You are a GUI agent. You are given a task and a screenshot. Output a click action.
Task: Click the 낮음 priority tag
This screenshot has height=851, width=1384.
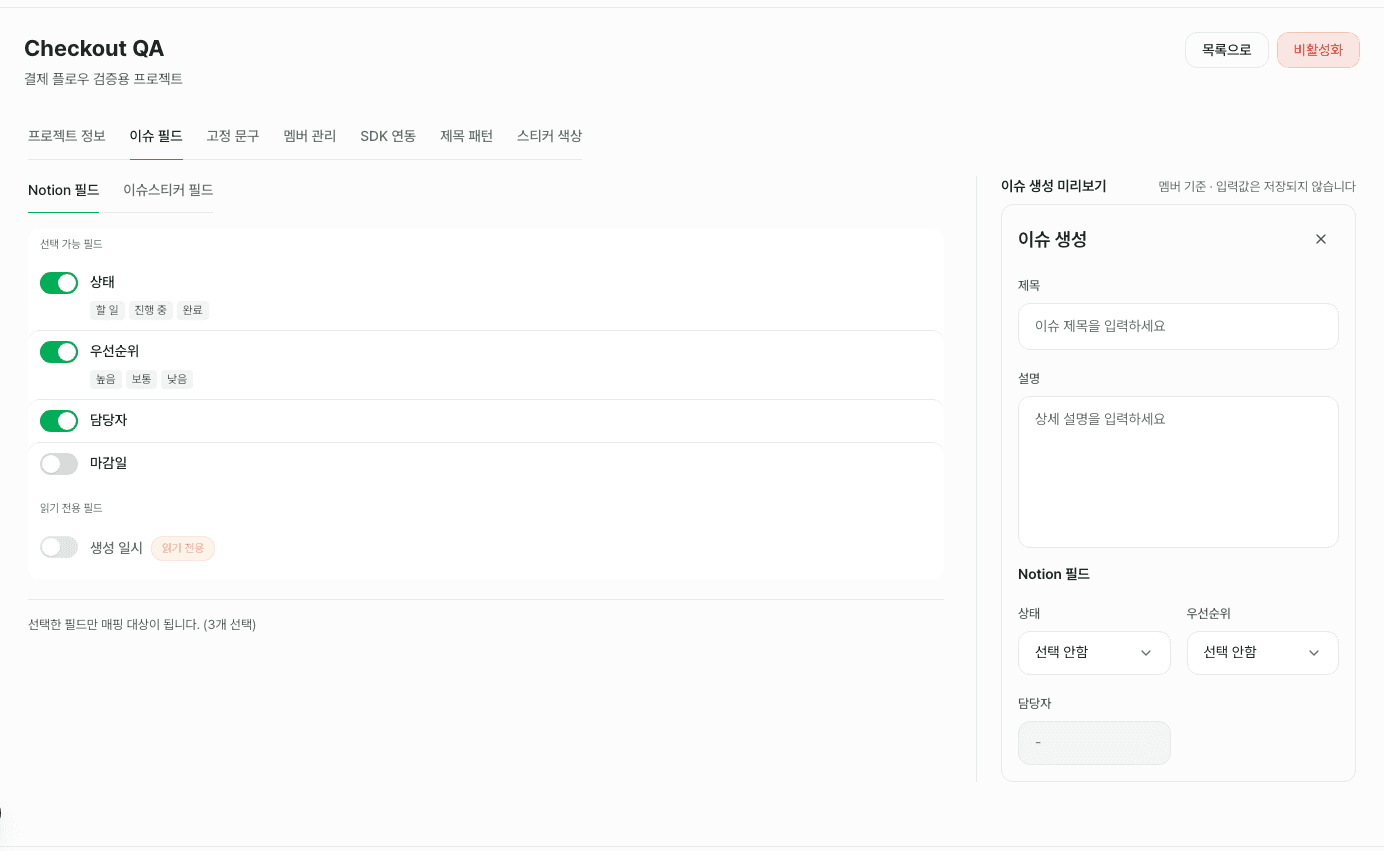point(177,379)
